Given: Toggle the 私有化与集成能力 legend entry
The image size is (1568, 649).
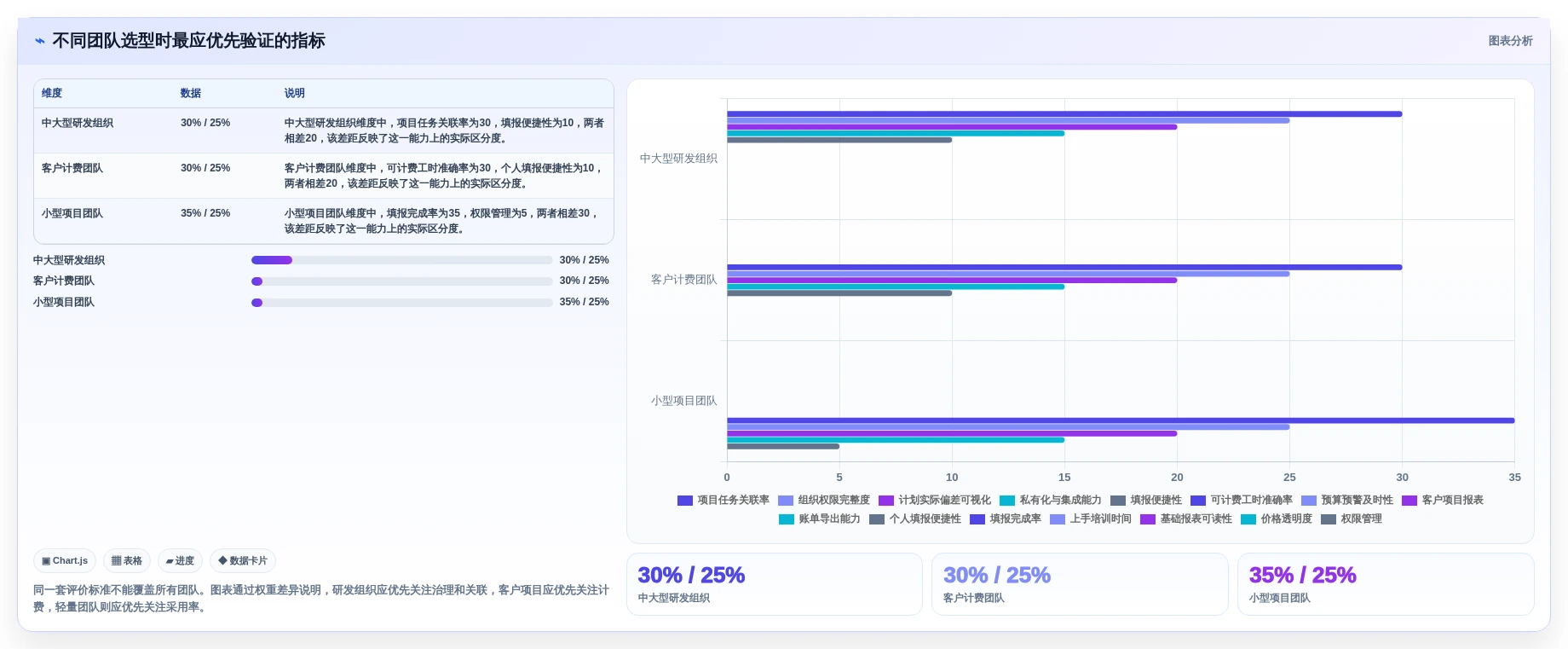Looking at the screenshot, I should point(1051,501).
